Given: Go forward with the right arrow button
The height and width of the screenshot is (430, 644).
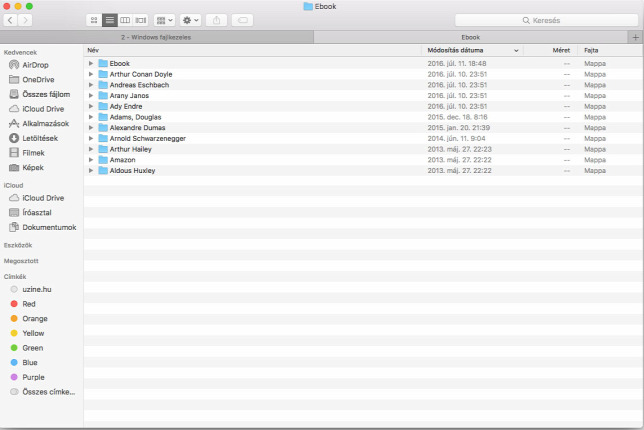Looking at the screenshot, I should coord(25,20).
